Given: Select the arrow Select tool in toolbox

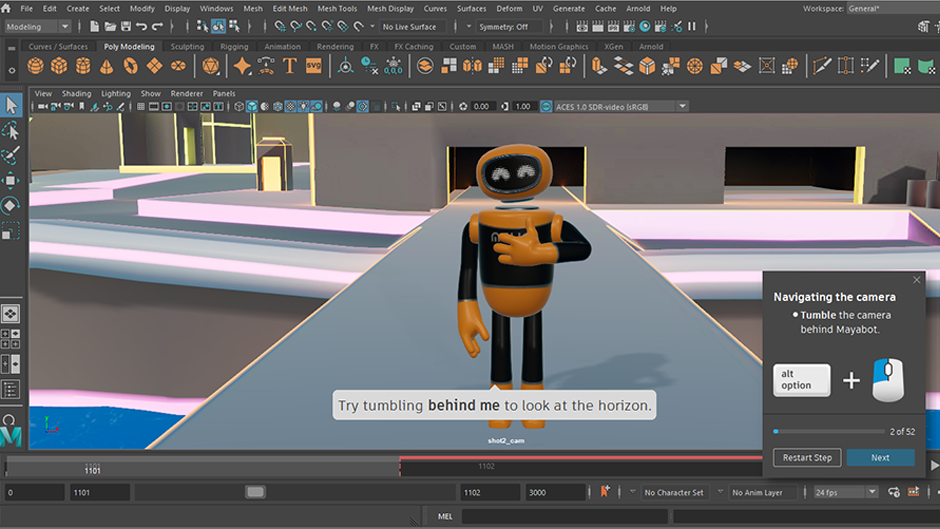Looking at the screenshot, I should point(11,105).
